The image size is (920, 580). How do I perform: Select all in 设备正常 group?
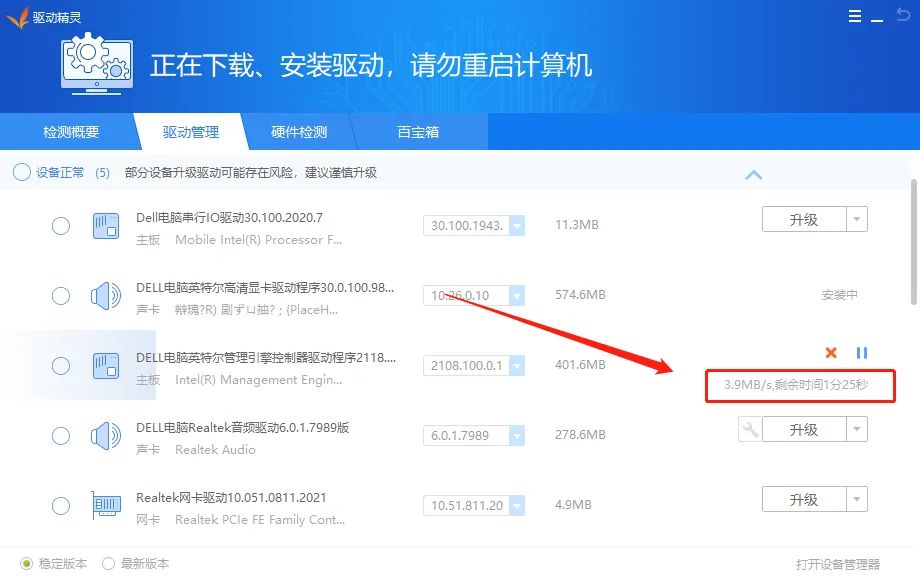point(22,172)
